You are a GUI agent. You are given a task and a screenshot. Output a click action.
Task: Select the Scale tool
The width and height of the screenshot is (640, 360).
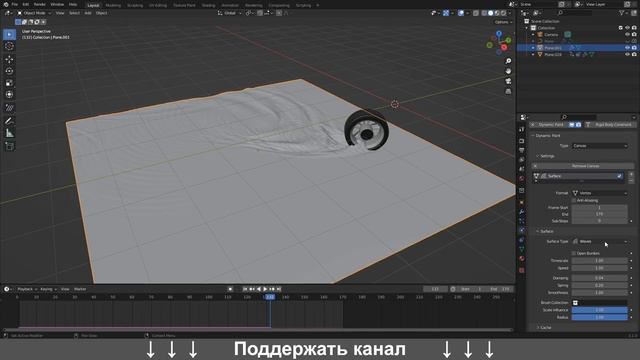pyautogui.click(x=9, y=83)
